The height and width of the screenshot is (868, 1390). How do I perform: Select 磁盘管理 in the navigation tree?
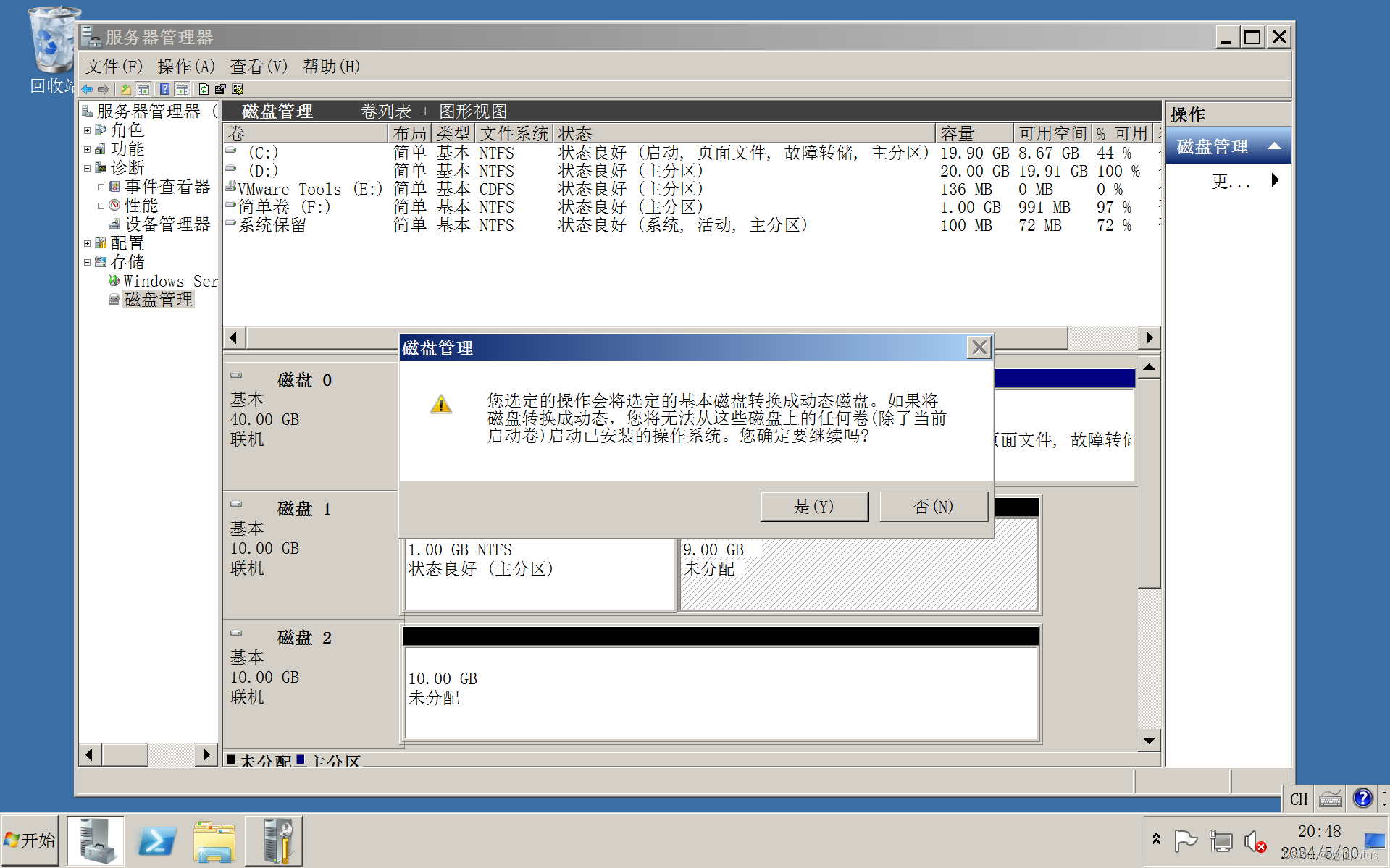pos(159,300)
